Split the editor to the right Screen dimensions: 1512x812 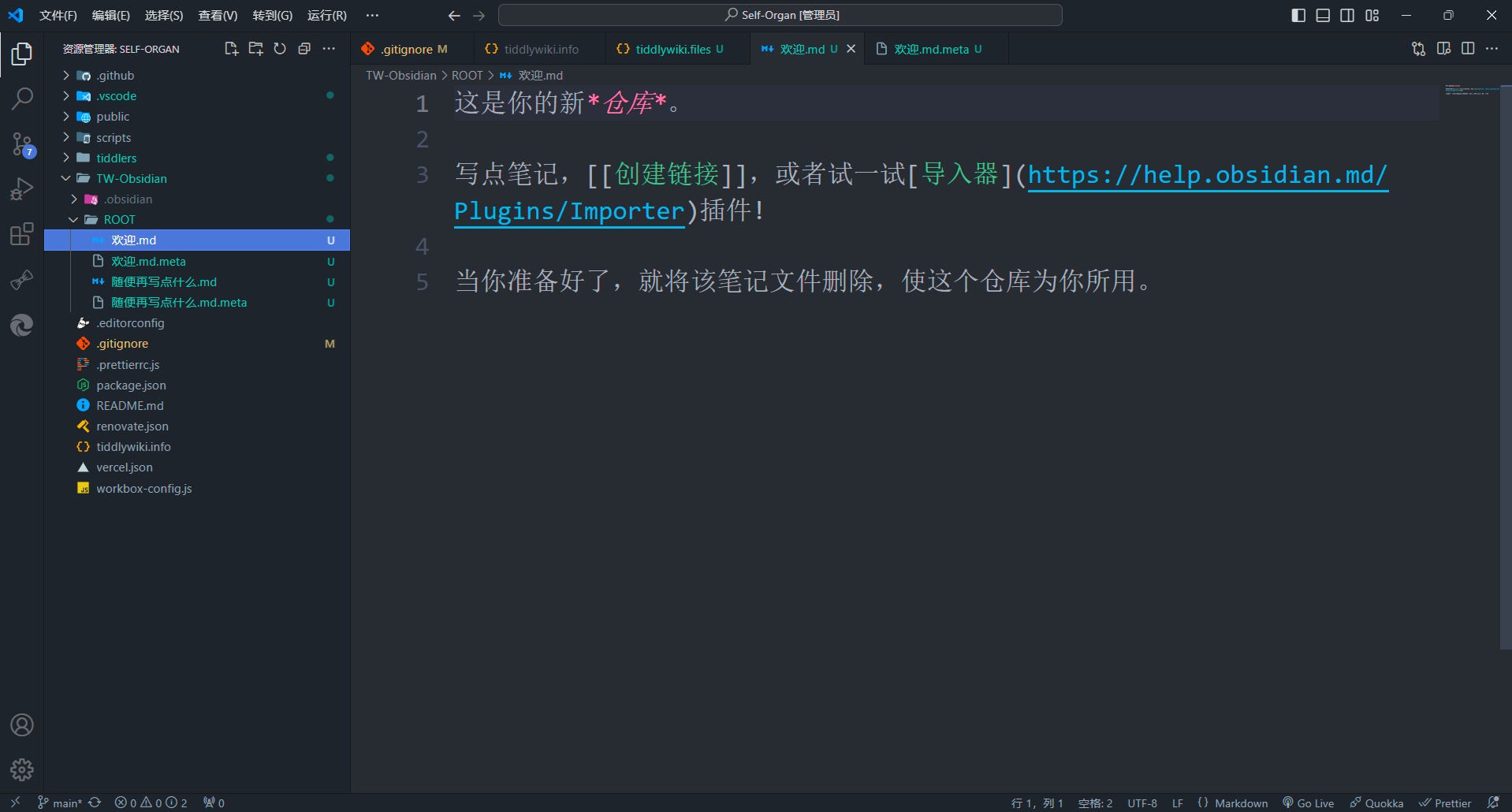pyautogui.click(x=1468, y=49)
